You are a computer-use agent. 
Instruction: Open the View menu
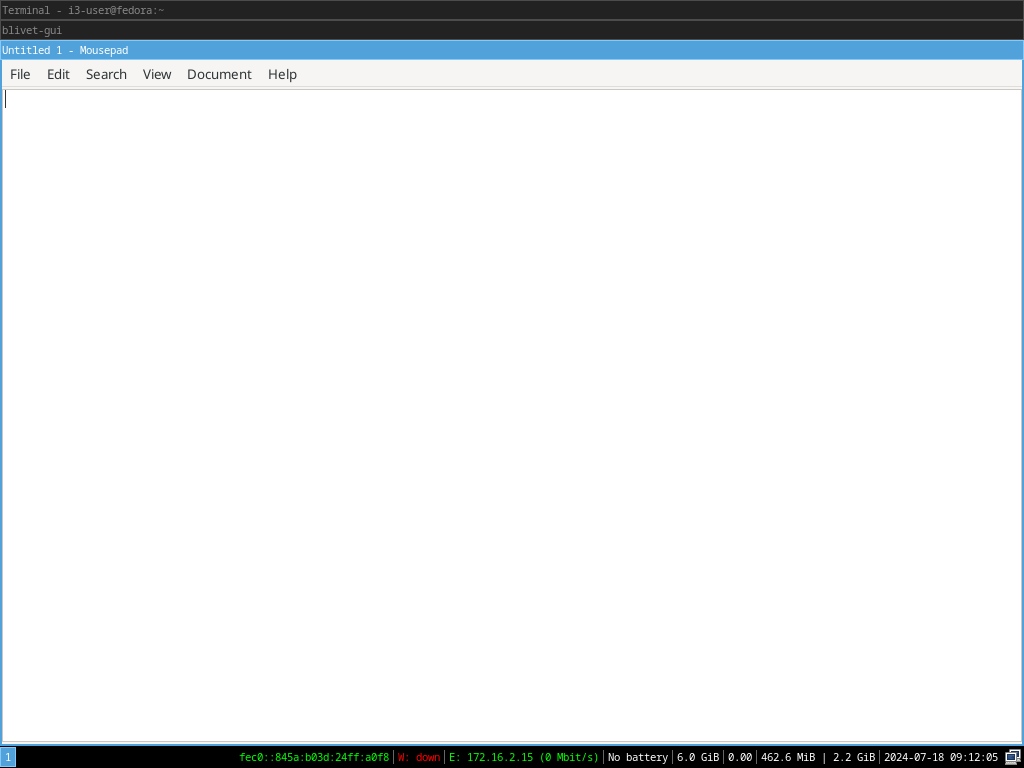[157, 74]
